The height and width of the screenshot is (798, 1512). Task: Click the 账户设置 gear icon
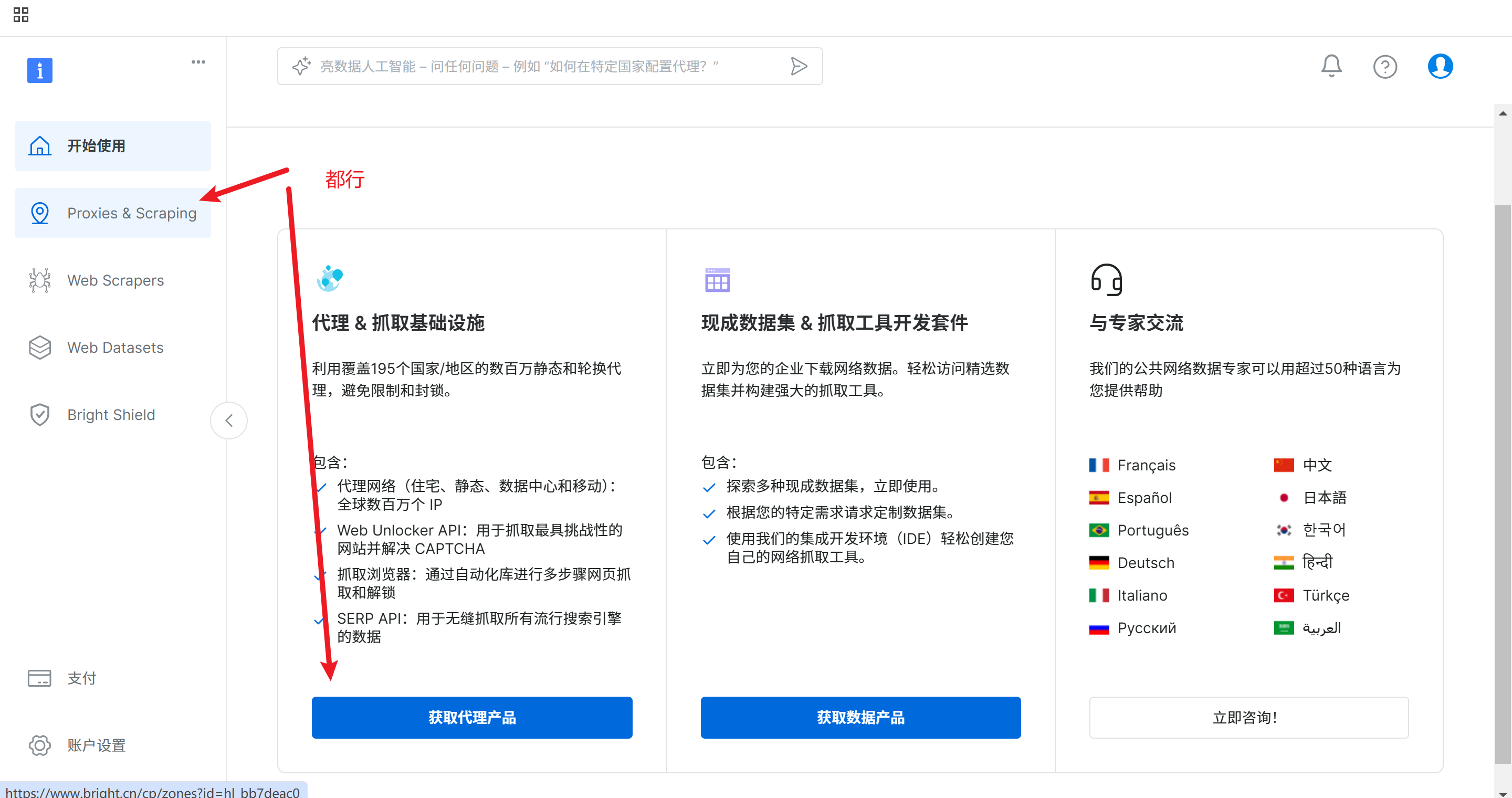(x=39, y=745)
